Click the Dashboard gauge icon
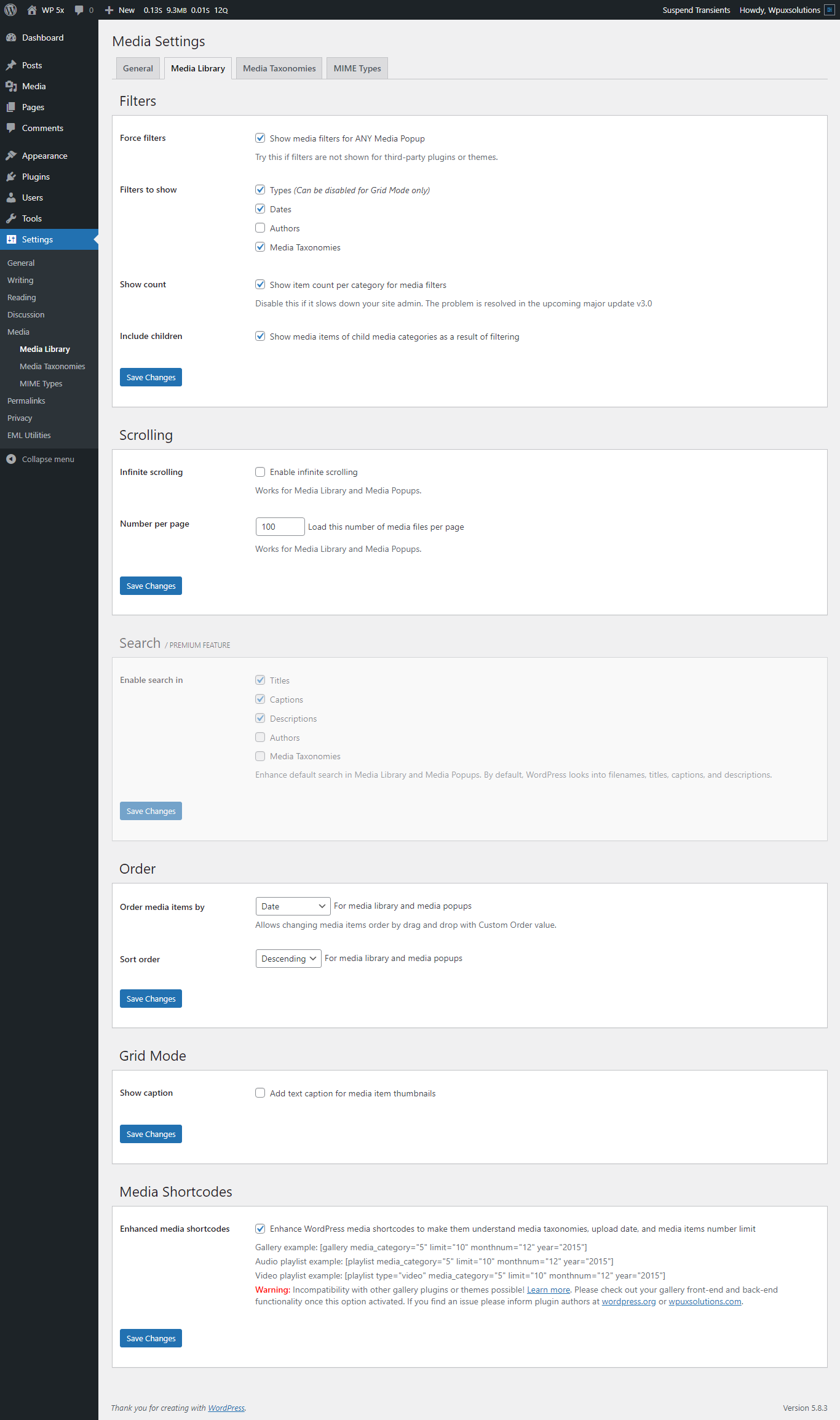 pos(11,38)
